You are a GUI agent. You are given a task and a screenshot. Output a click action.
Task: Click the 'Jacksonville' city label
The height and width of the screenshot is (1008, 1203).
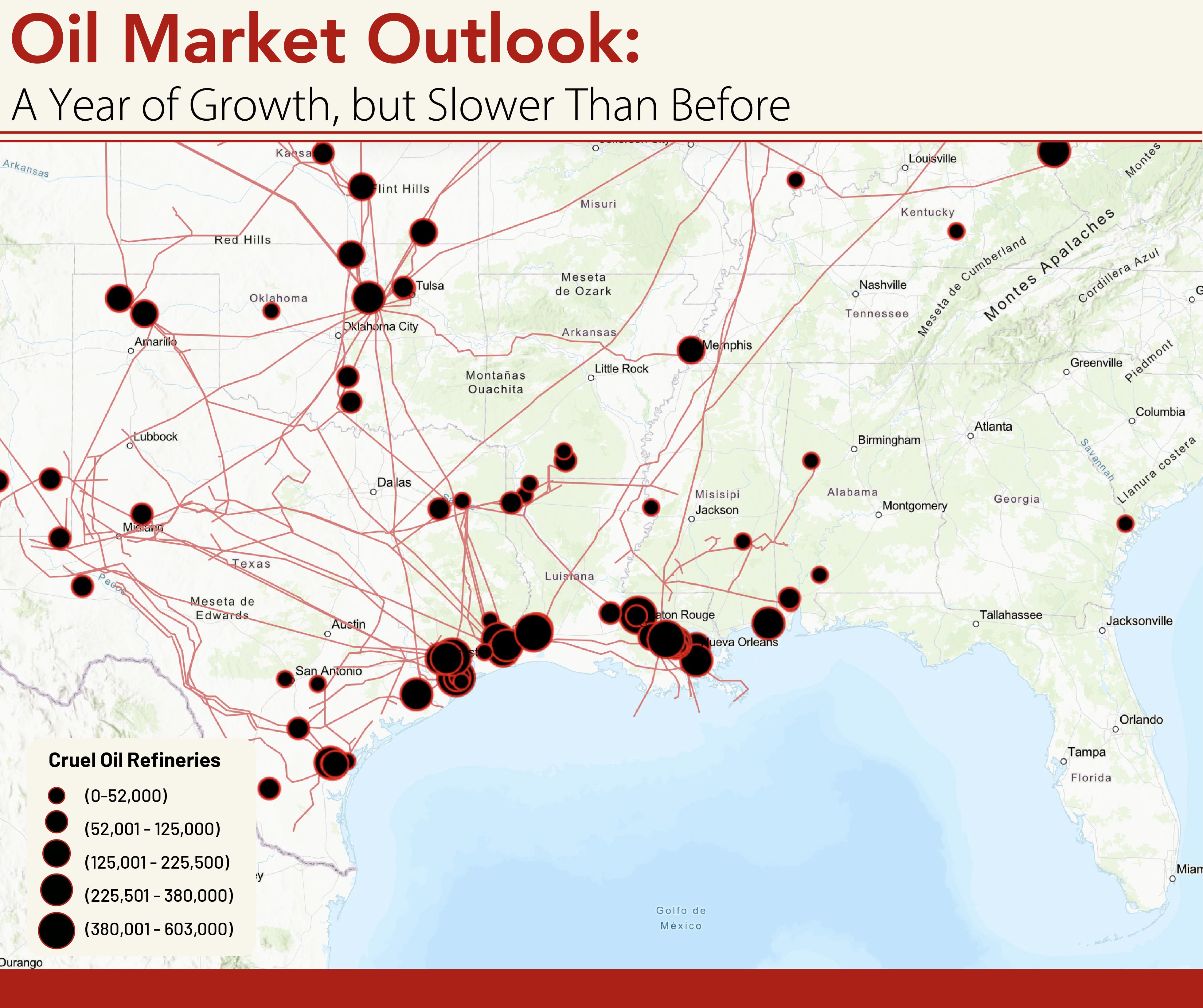pyautogui.click(x=1139, y=621)
